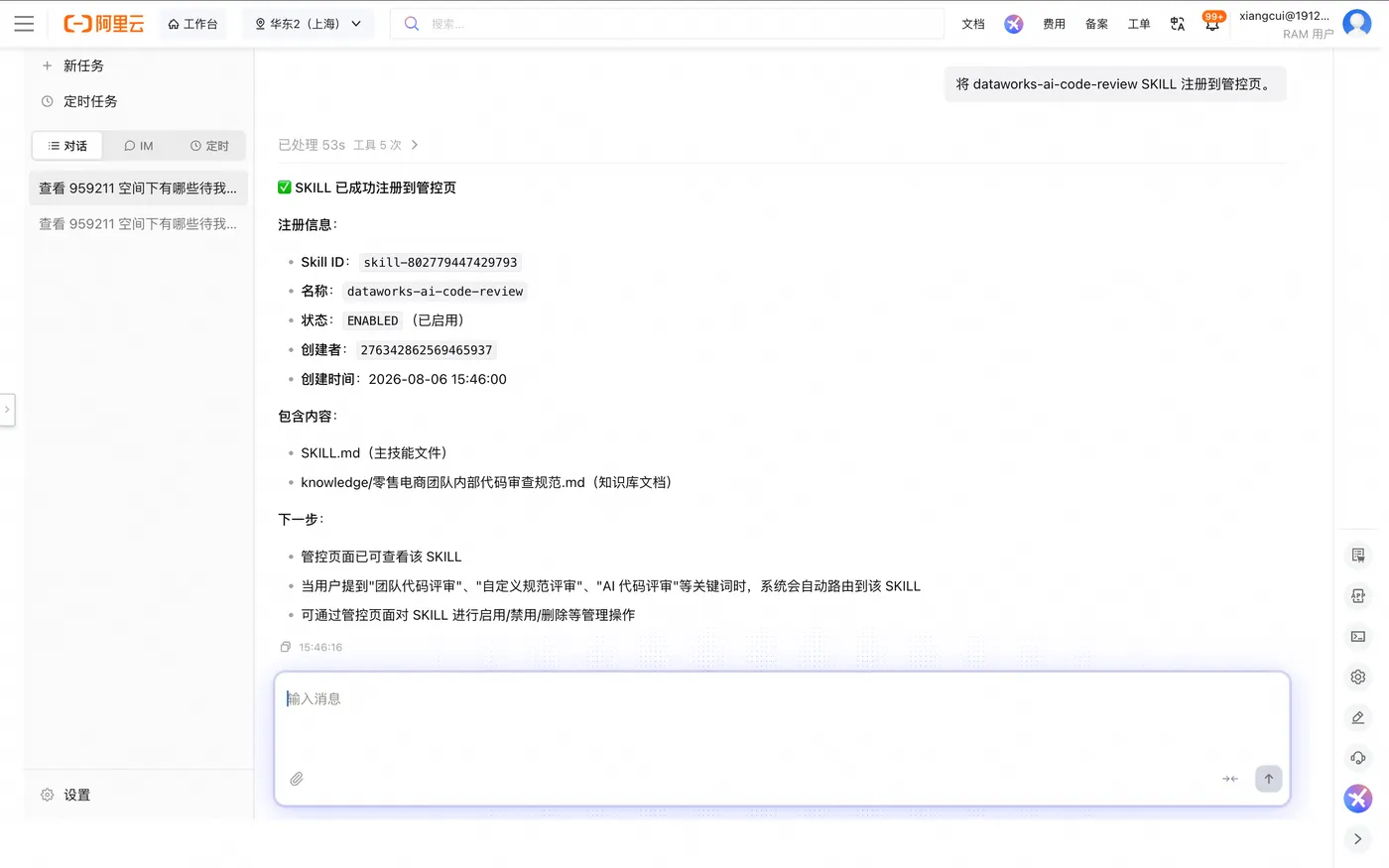This screenshot has width=1389, height=868.
Task: Open the API/parameter tool icon in right rail
Action: point(1358,596)
